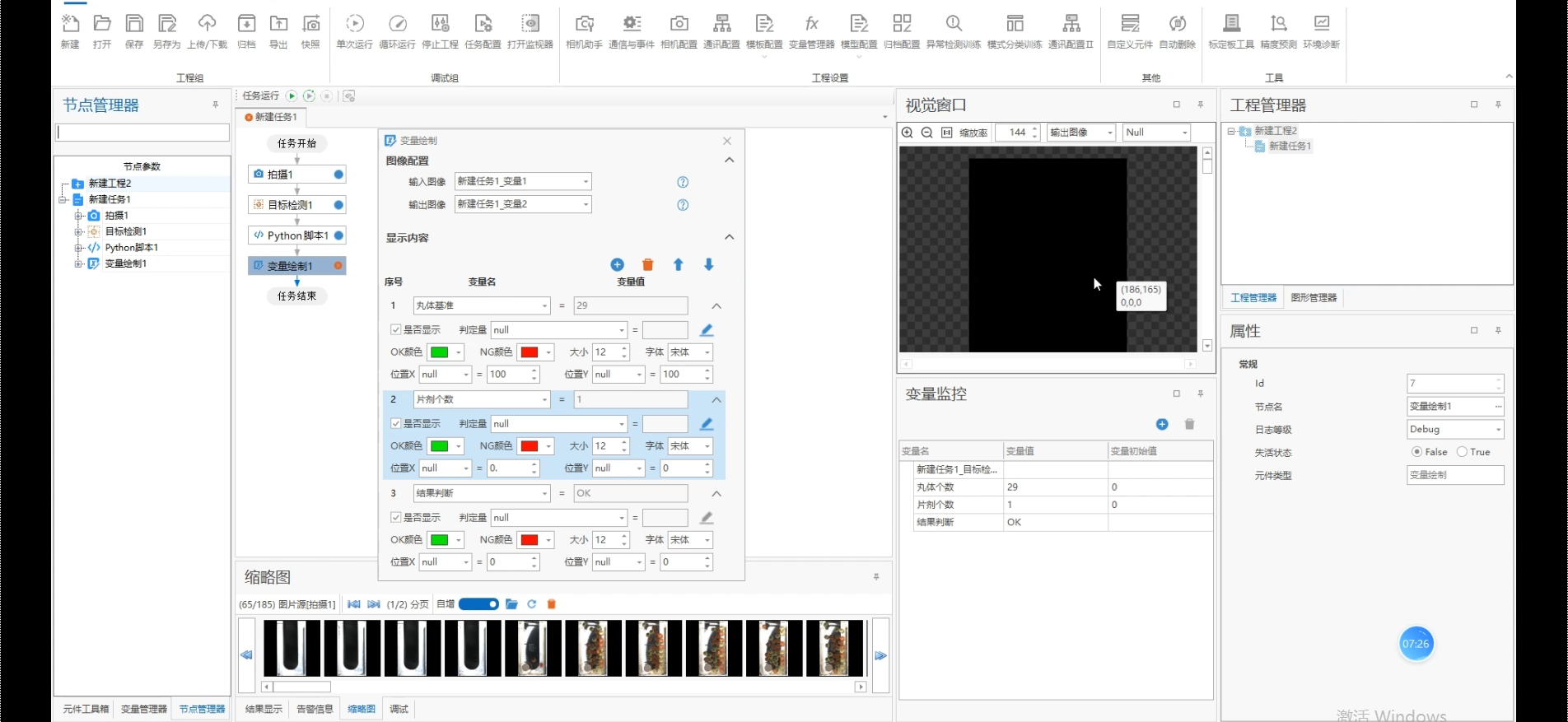
Task: Select 新建任务1 in 工程管理器 tree
Action: [1290, 147]
